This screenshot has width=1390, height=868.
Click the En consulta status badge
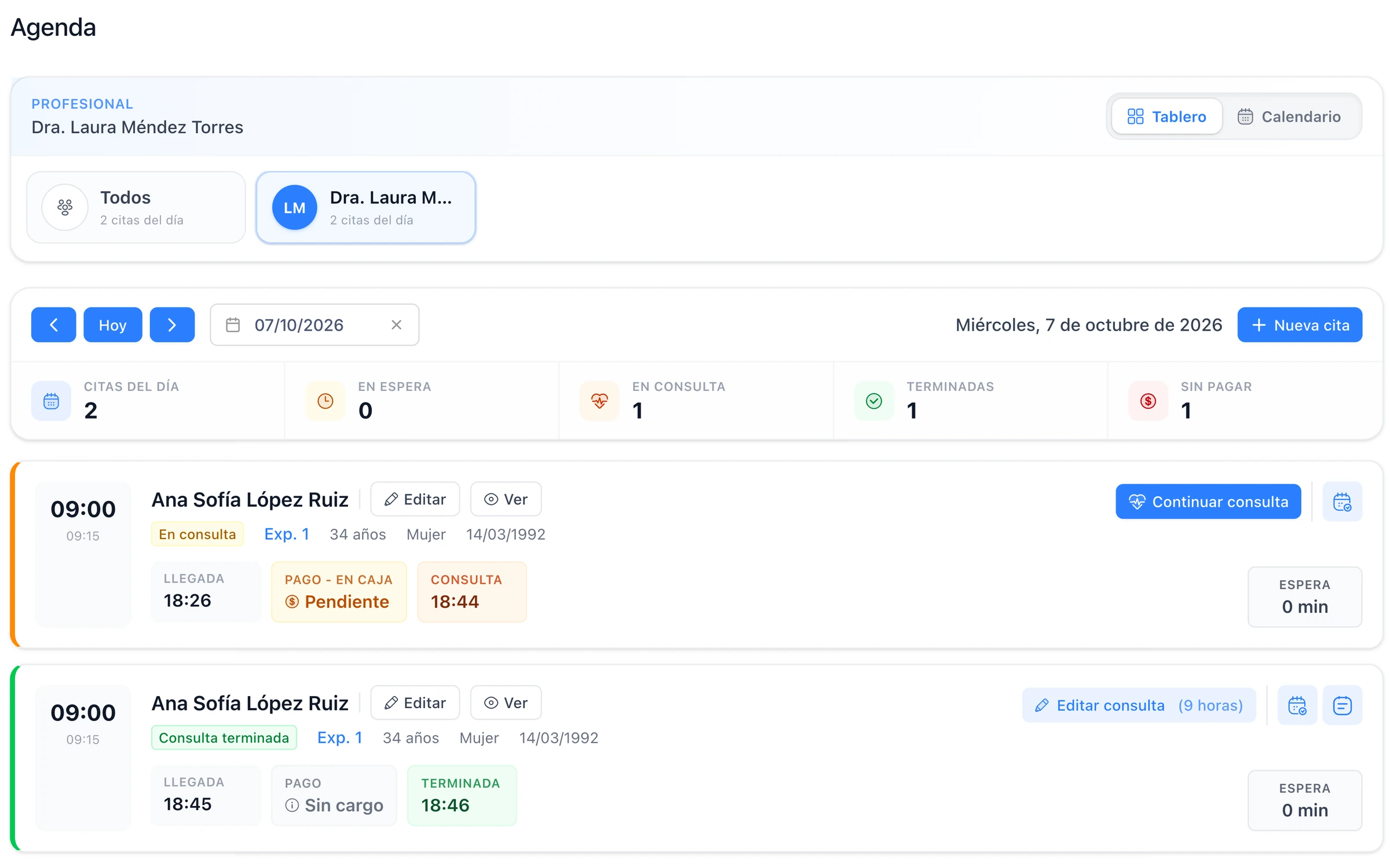click(197, 534)
